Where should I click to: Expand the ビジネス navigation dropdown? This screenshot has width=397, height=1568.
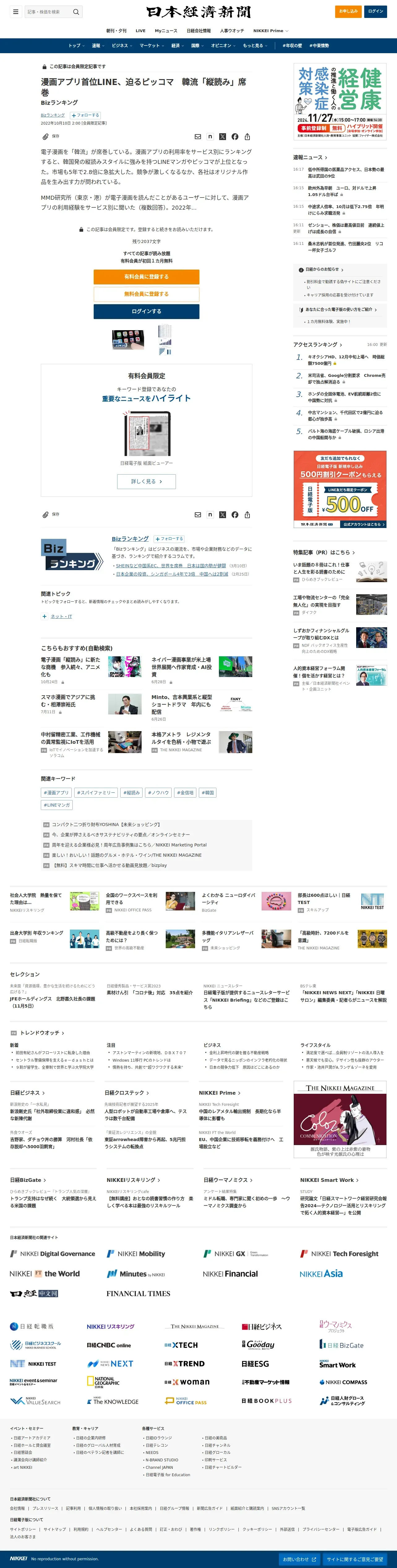pos(122,46)
